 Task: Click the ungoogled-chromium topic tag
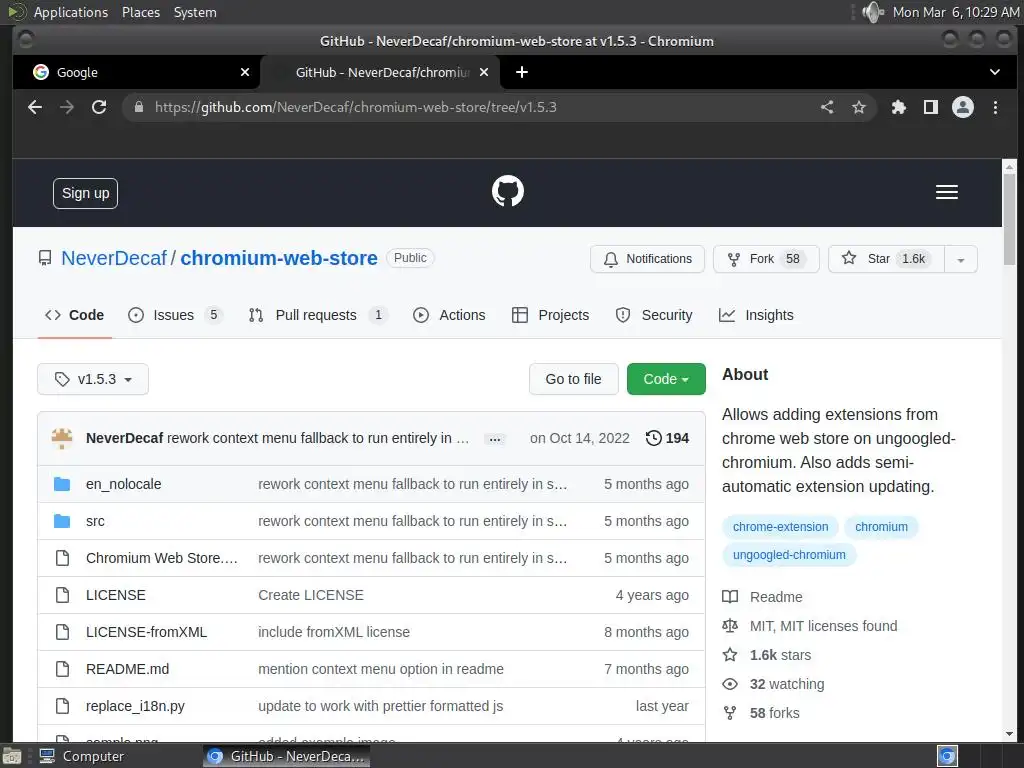point(789,555)
